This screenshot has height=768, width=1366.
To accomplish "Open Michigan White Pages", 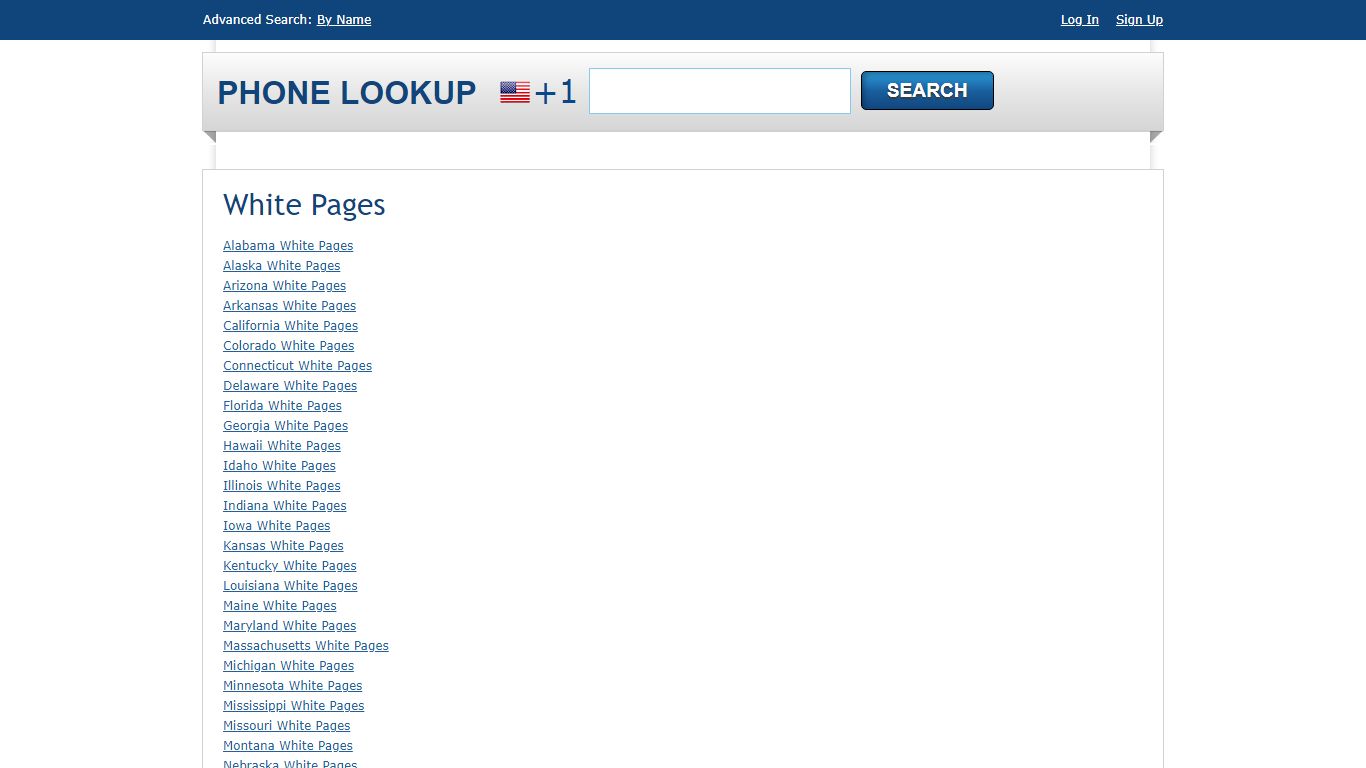I will 288,666.
